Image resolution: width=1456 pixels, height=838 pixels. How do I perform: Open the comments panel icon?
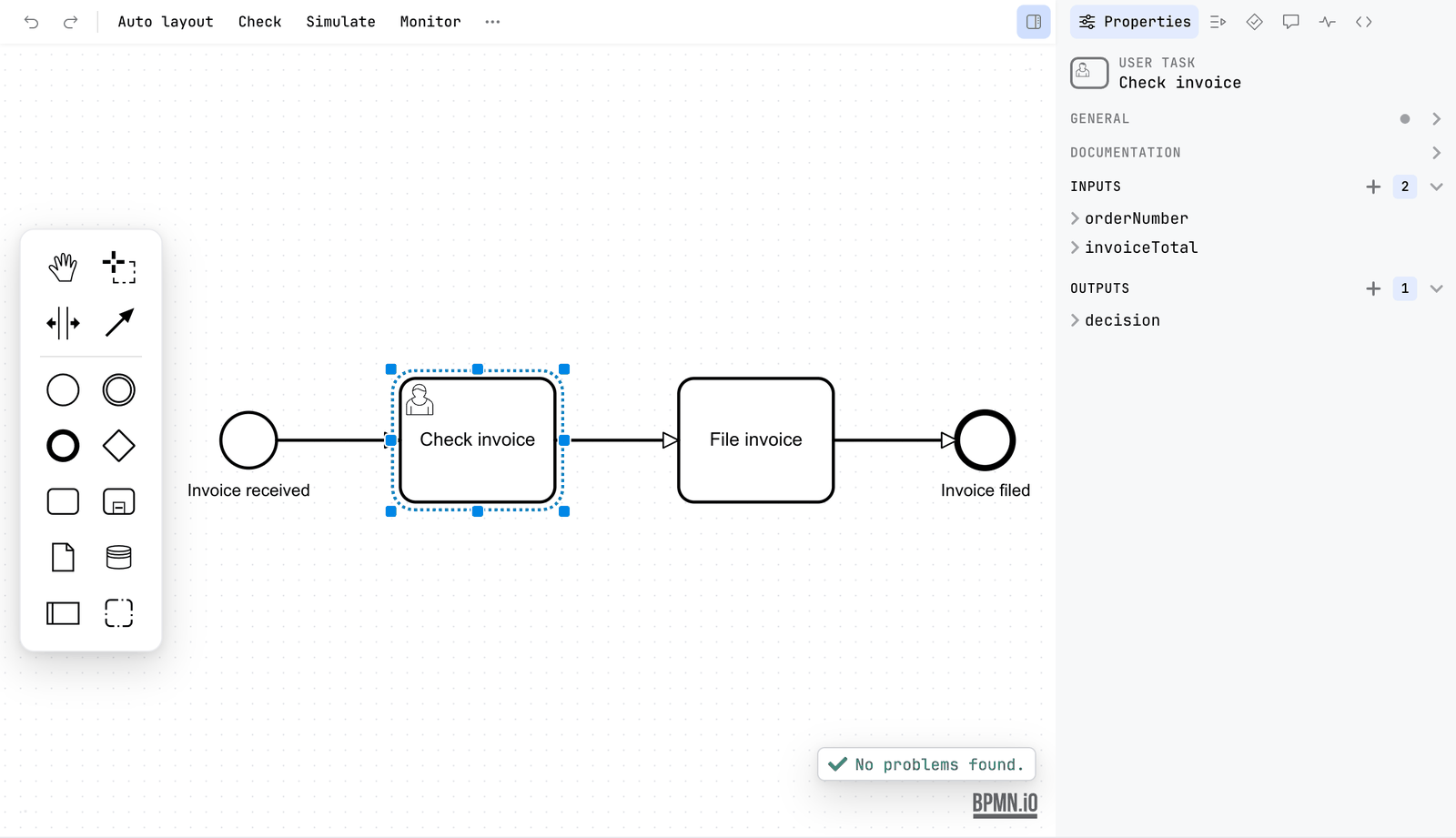[x=1291, y=22]
